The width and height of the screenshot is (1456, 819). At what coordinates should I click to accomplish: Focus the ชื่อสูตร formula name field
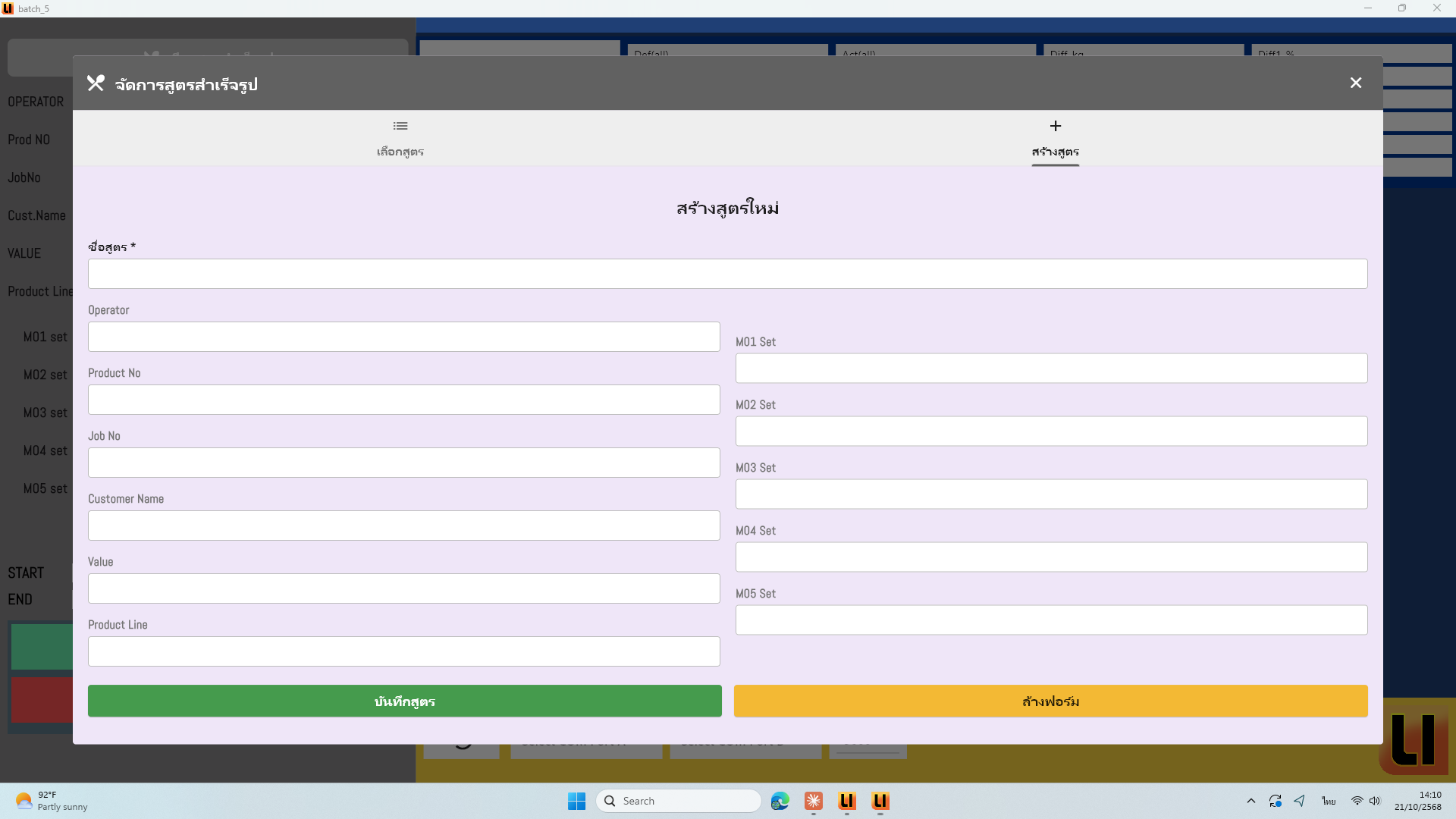[x=727, y=274]
